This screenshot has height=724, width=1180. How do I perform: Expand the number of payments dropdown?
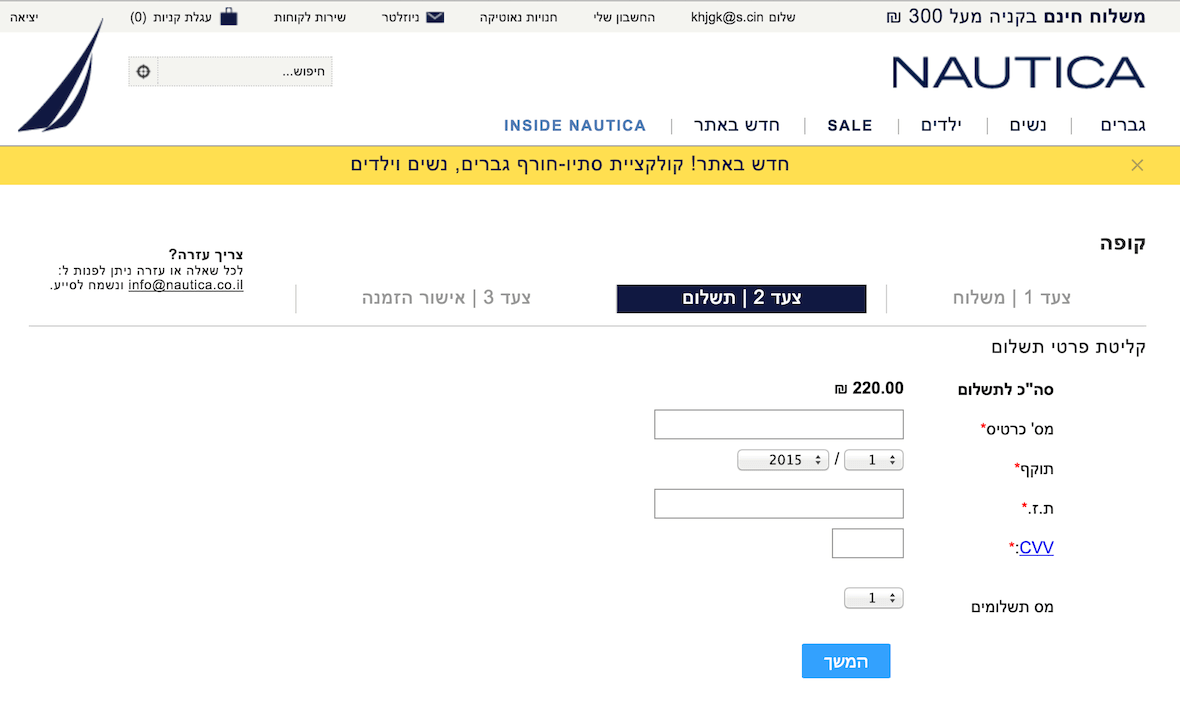[874, 598]
